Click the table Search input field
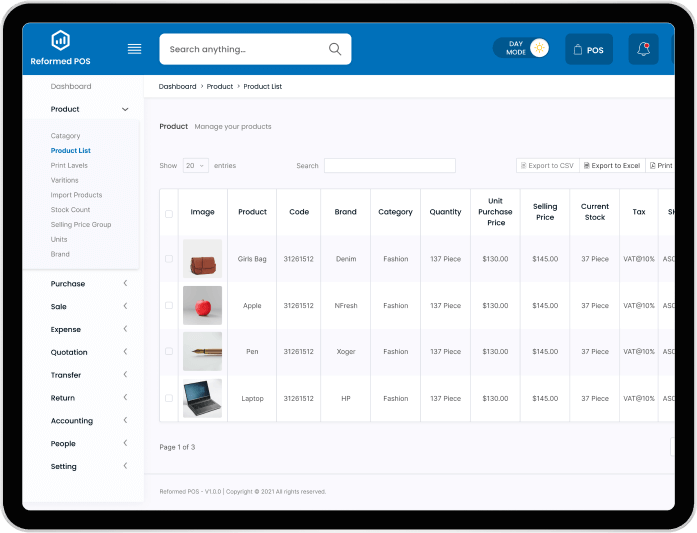The height and width of the screenshot is (533, 697). [389, 166]
